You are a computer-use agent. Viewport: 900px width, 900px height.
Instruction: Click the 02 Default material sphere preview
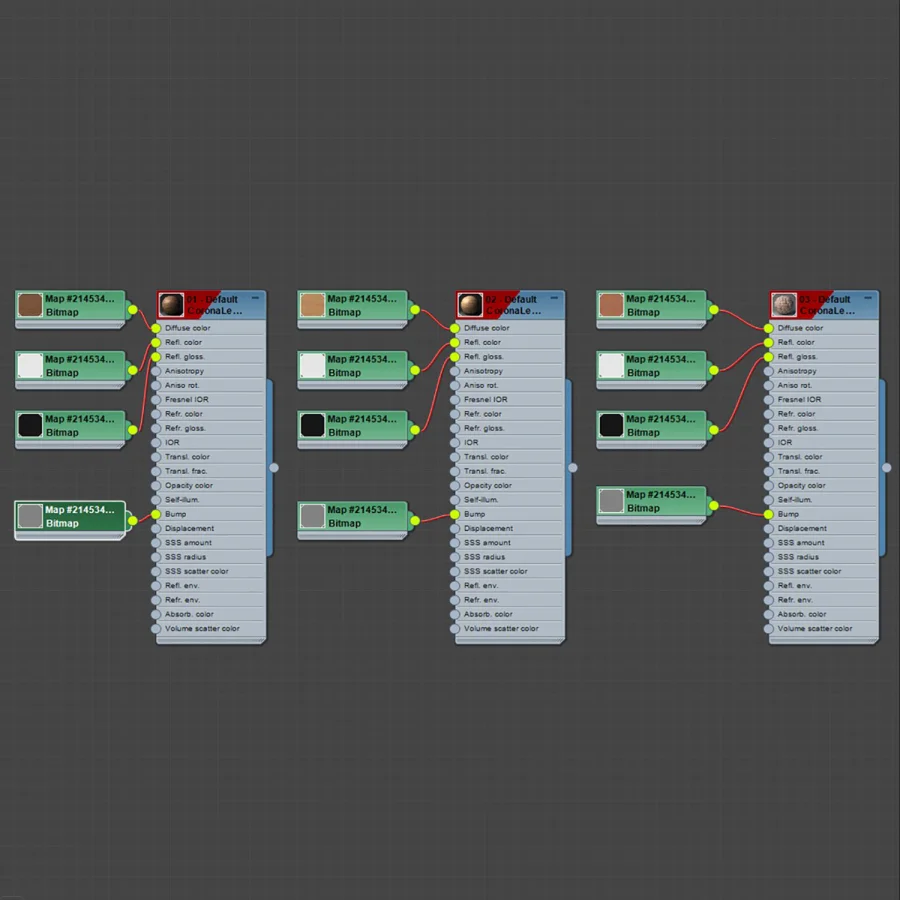pos(470,305)
